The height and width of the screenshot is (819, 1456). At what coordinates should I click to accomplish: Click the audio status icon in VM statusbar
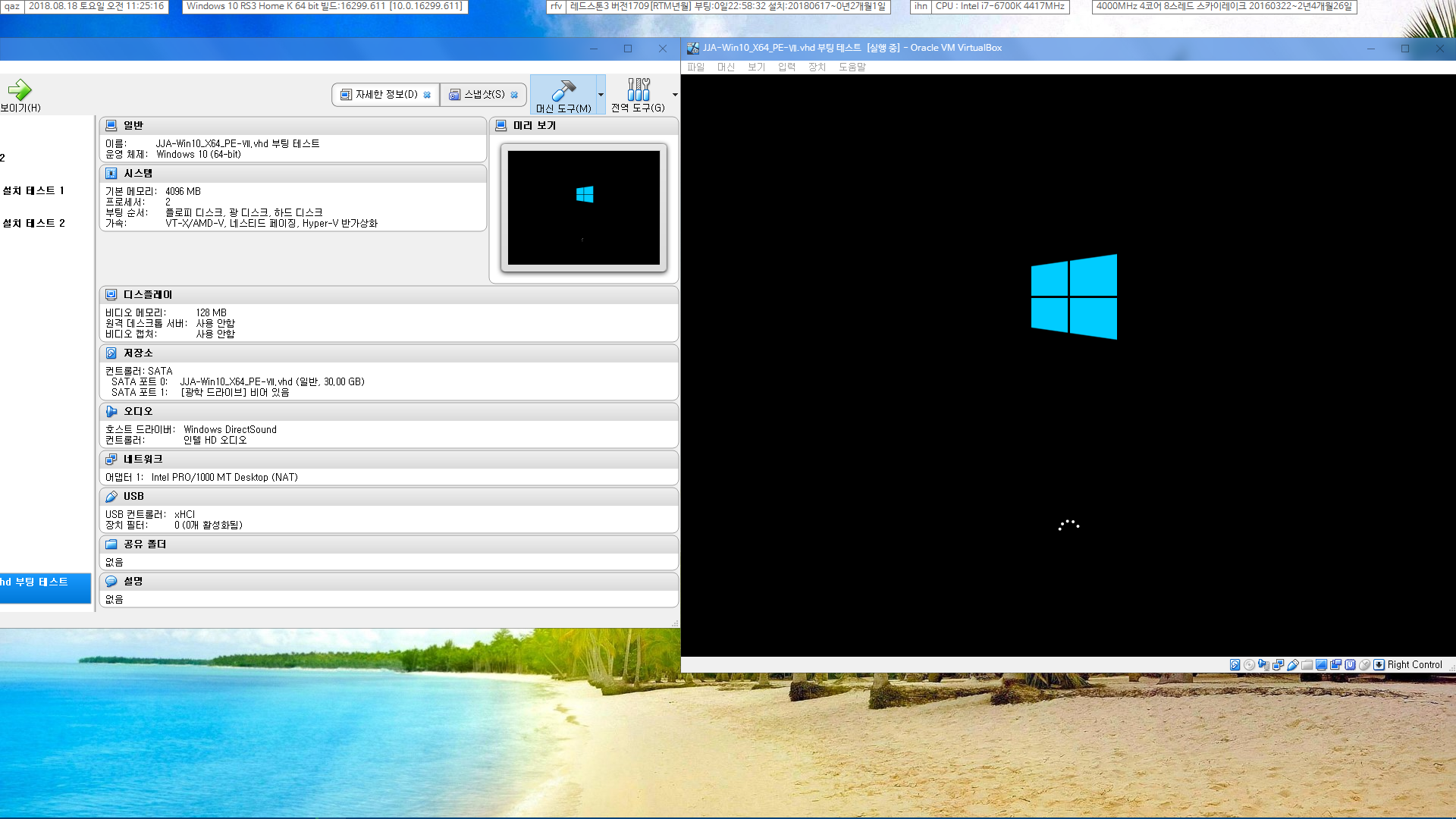(x=1263, y=665)
